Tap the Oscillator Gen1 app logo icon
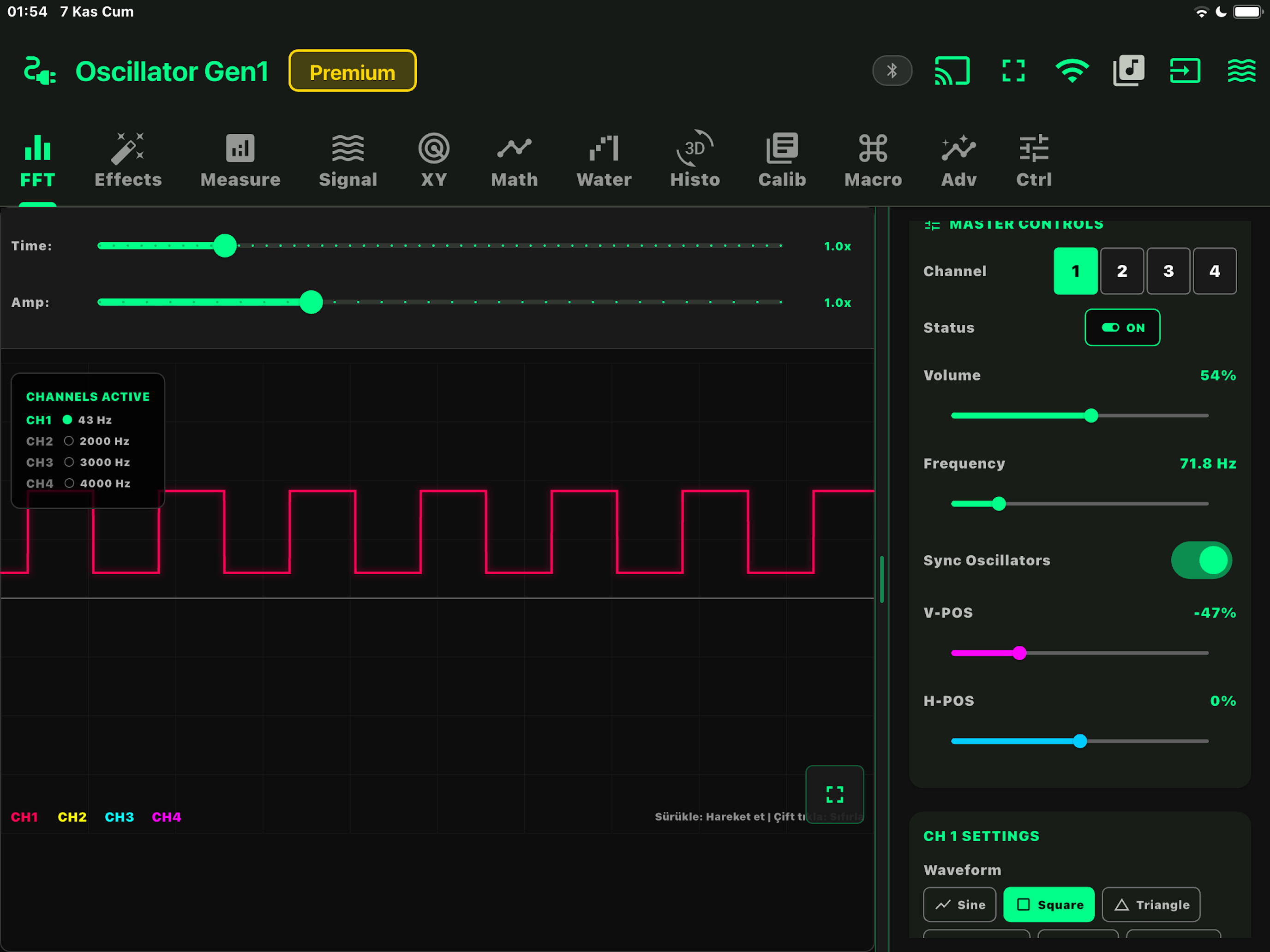 pyautogui.click(x=40, y=71)
